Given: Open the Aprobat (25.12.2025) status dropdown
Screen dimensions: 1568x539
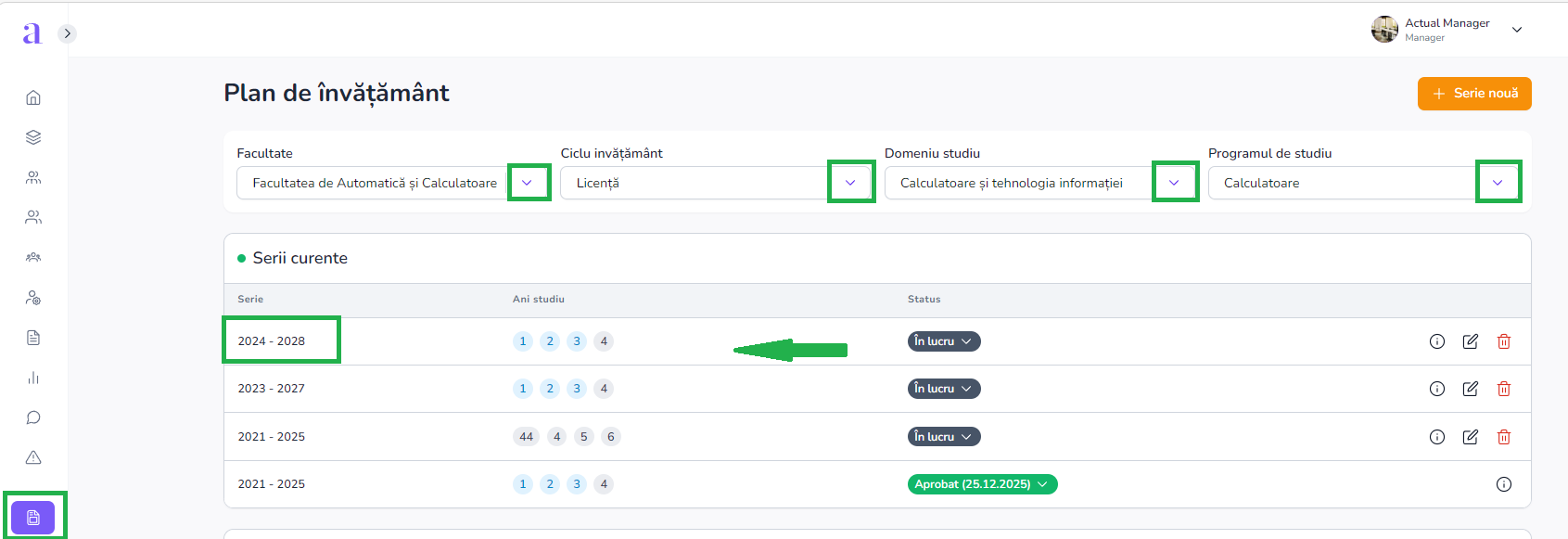Looking at the screenshot, I should click(x=981, y=484).
